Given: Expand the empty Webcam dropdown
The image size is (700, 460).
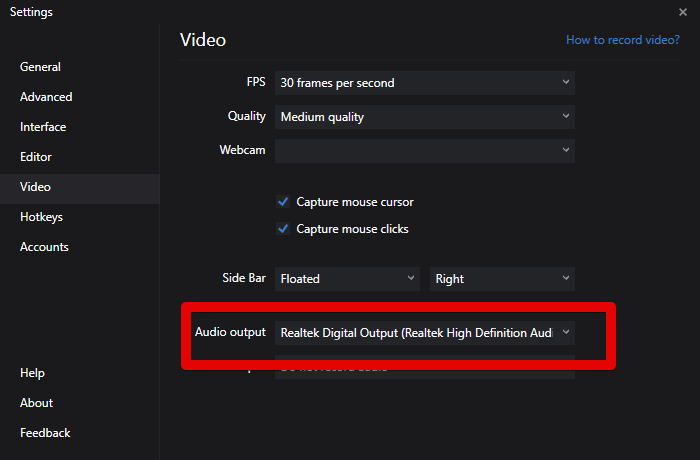Looking at the screenshot, I should click(x=424, y=151).
